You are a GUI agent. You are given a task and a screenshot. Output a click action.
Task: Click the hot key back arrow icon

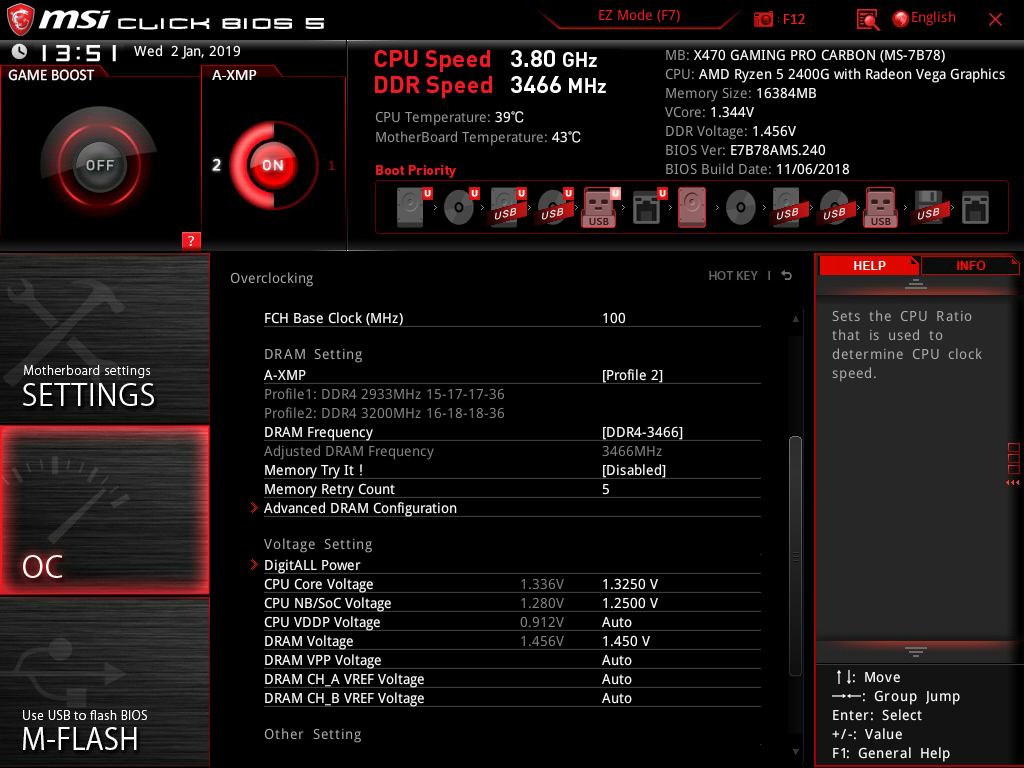tap(787, 276)
